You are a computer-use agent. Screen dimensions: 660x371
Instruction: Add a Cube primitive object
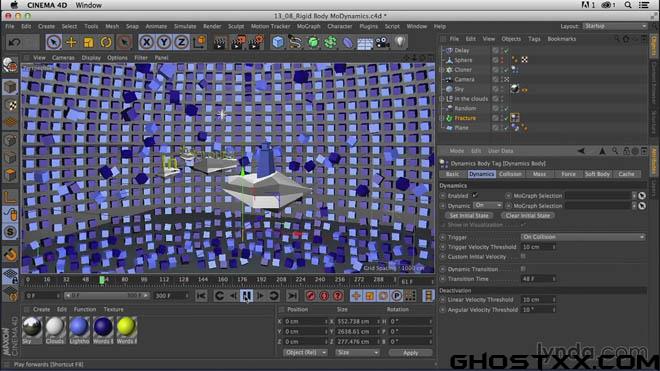(278, 42)
